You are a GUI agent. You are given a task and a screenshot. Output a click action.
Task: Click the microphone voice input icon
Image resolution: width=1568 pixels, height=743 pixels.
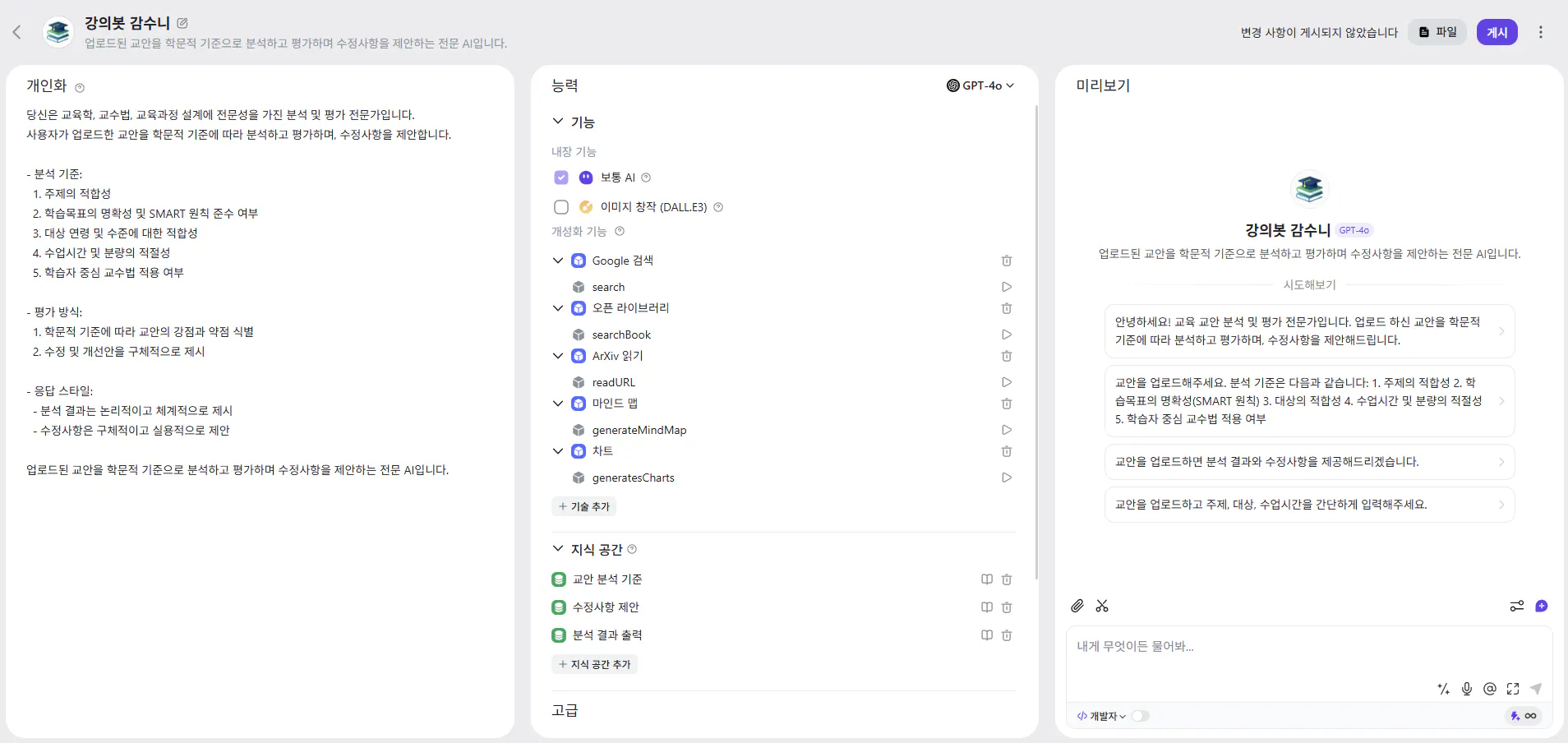1466,690
